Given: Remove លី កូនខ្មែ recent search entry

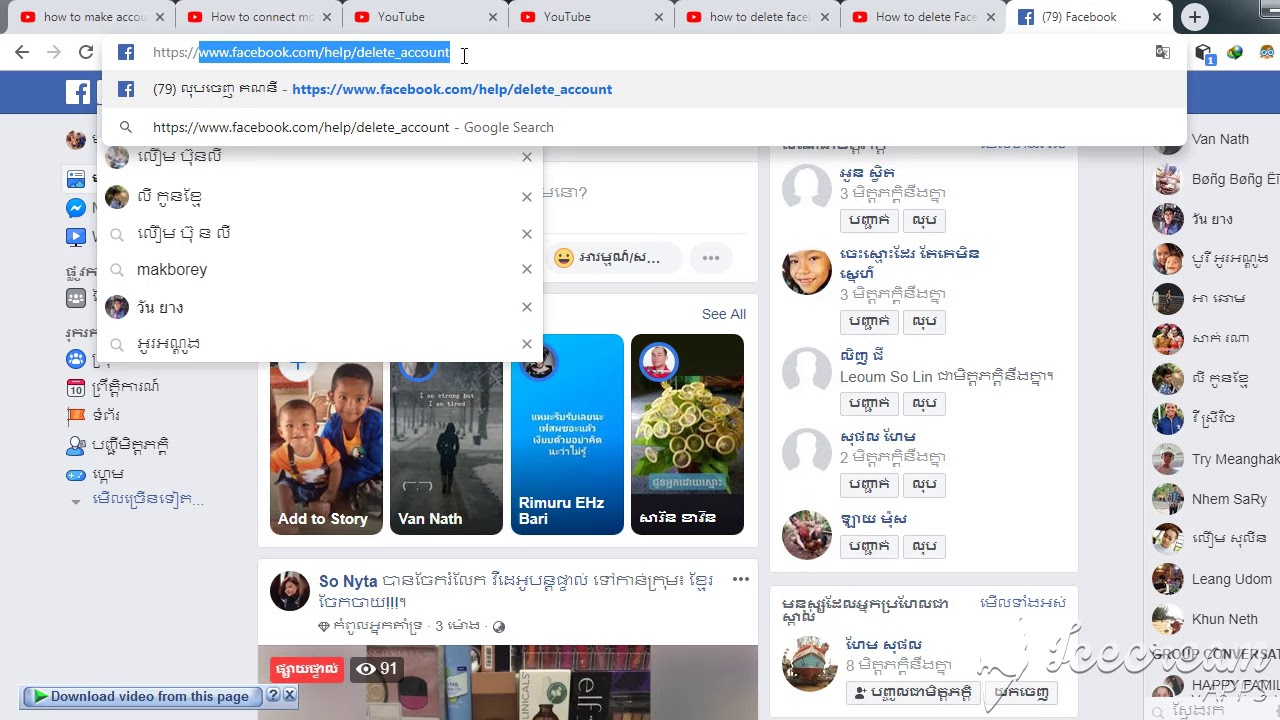Looking at the screenshot, I should click(527, 197).
